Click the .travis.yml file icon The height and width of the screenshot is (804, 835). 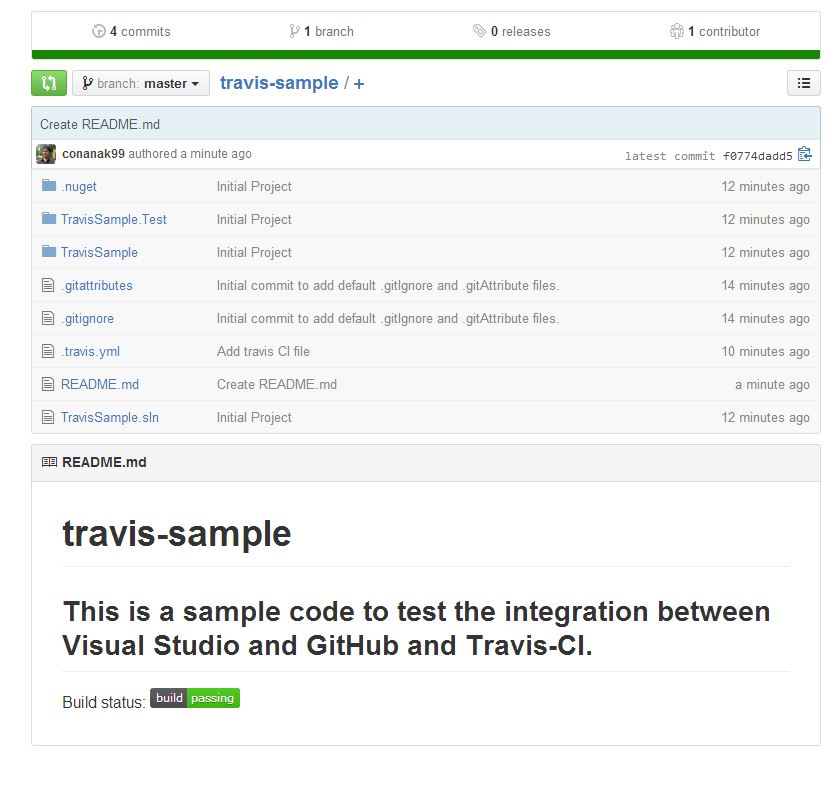[48, 351]
